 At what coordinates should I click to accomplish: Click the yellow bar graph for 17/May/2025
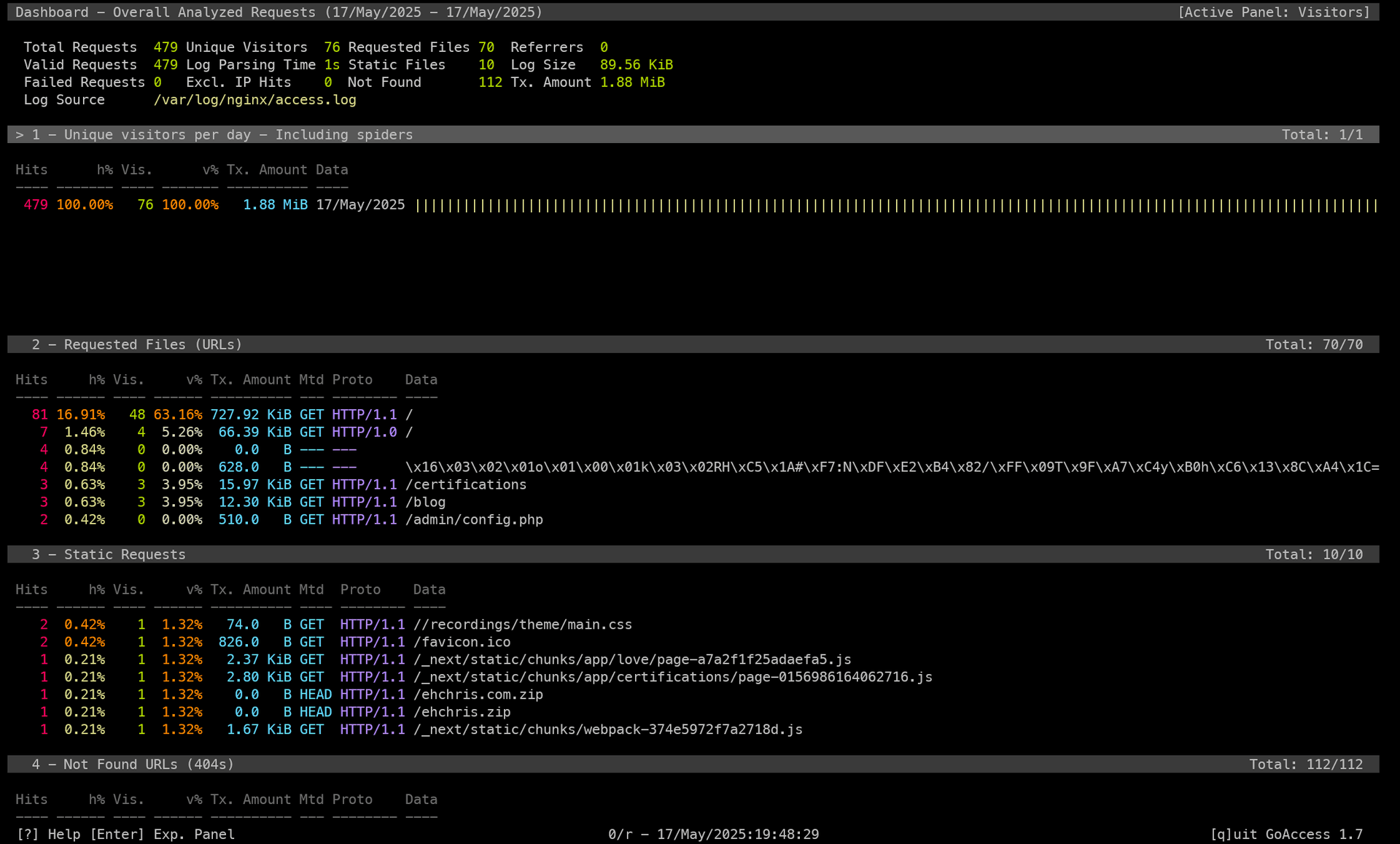pyautogui.click(x=896, y=205)
